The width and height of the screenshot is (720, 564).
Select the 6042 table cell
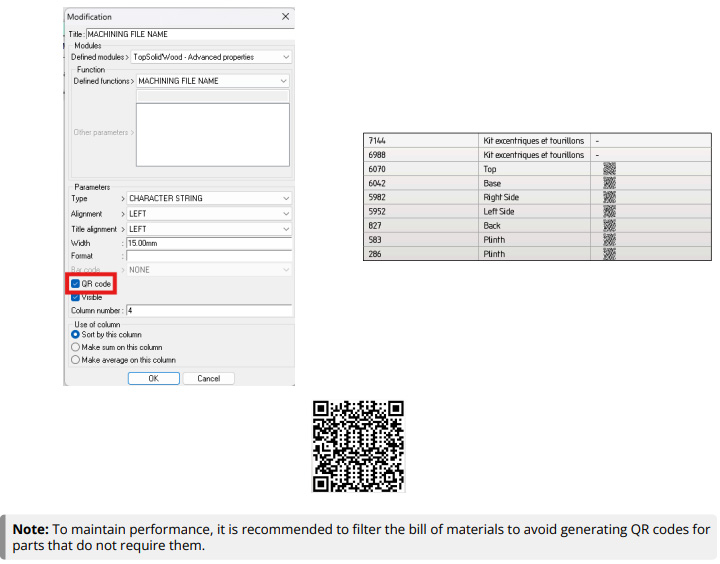(x=421, y=183)
